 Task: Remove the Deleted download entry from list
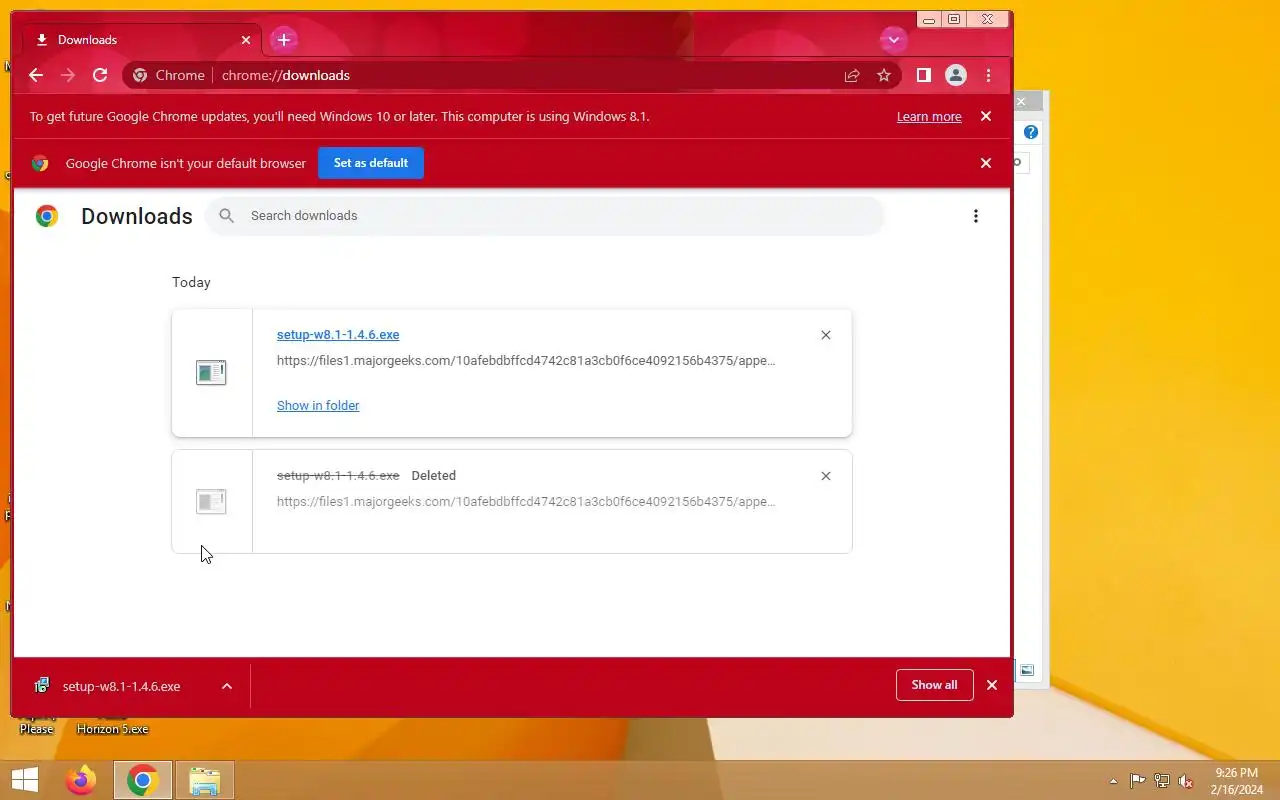[x=826, y=476]
